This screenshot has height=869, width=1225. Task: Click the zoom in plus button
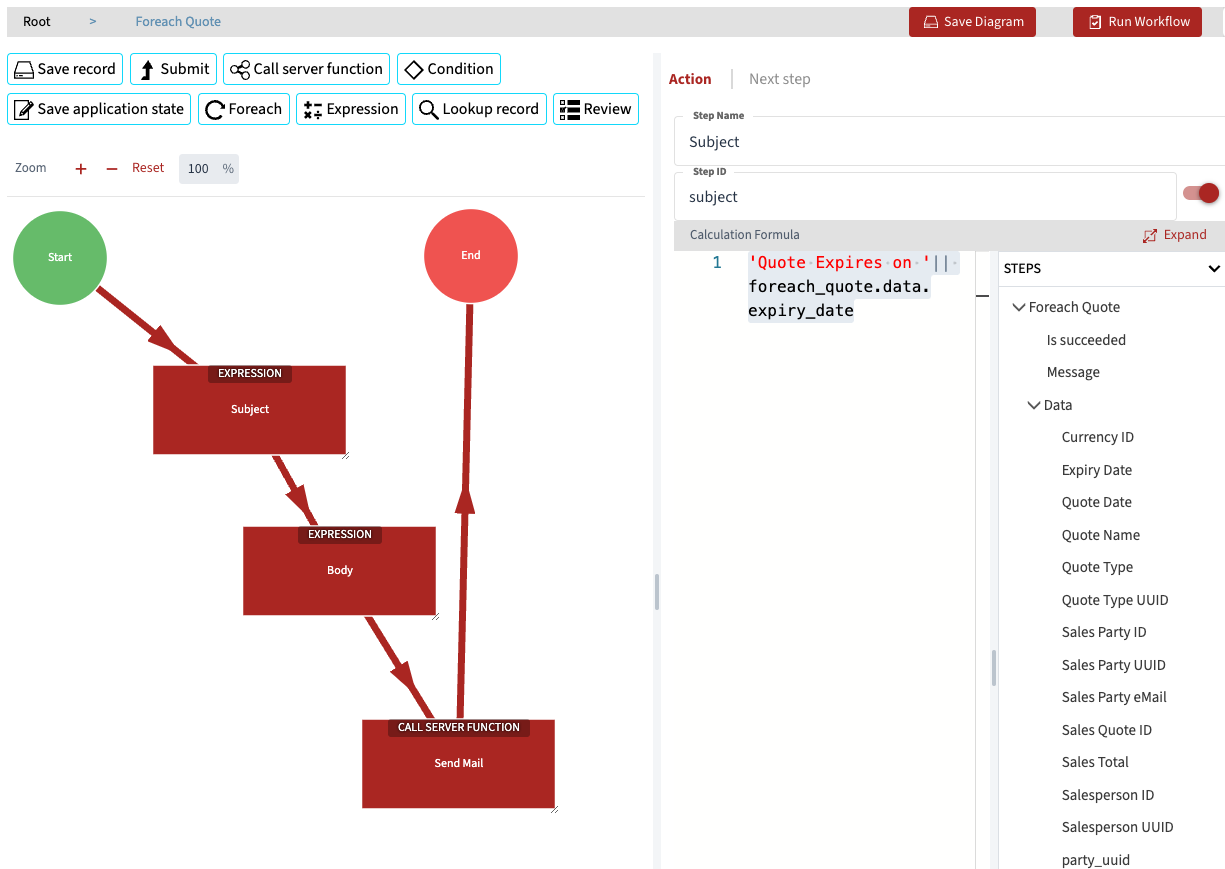81,169
